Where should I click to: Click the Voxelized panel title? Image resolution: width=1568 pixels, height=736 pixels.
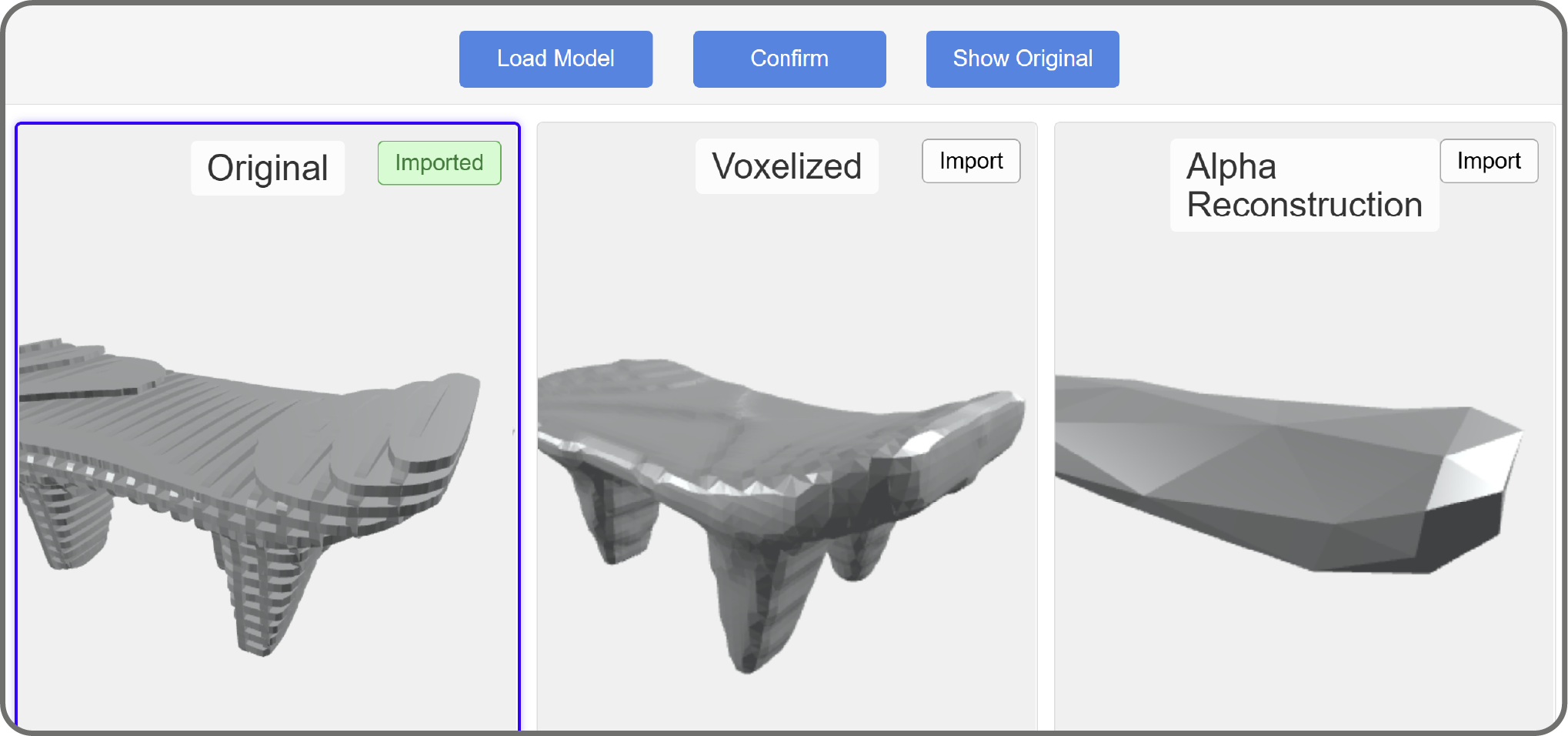786,166
